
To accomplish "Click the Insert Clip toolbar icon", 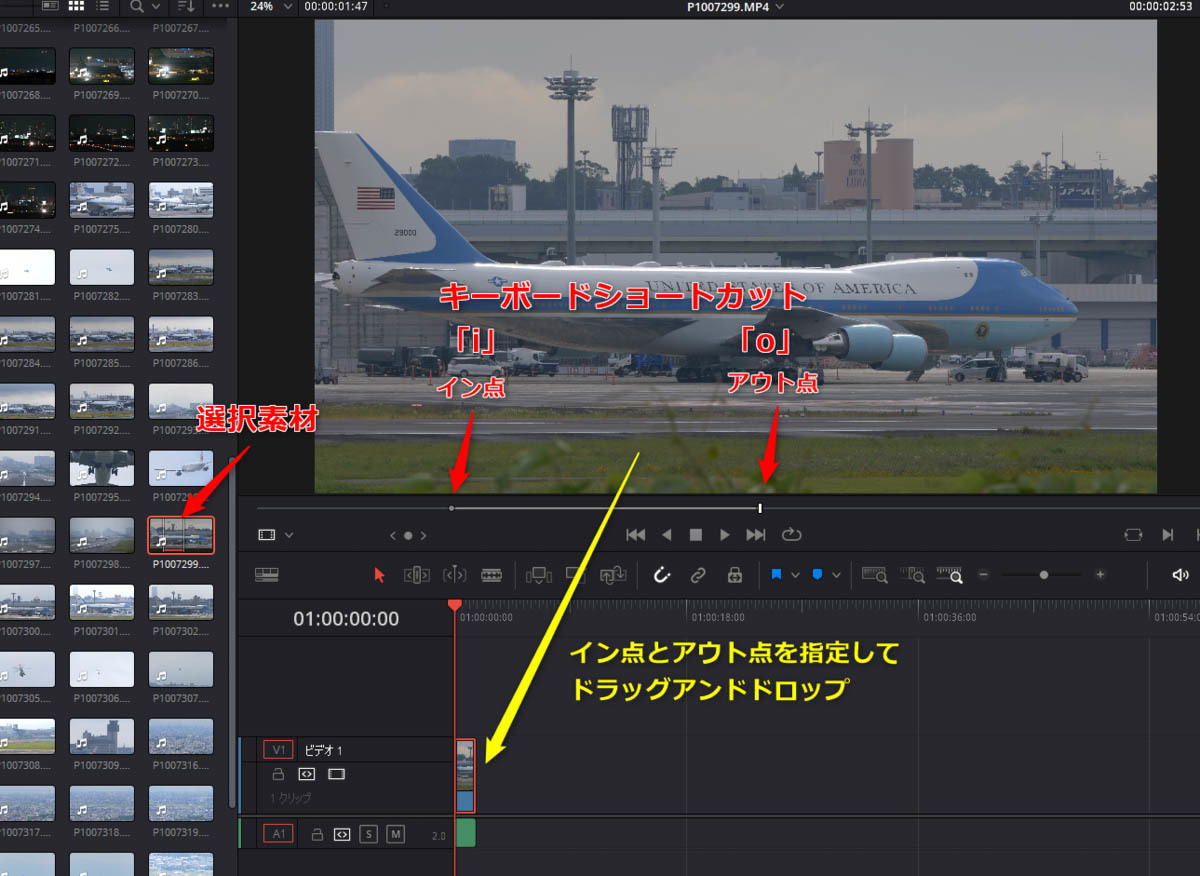I will tap(539, 575).
